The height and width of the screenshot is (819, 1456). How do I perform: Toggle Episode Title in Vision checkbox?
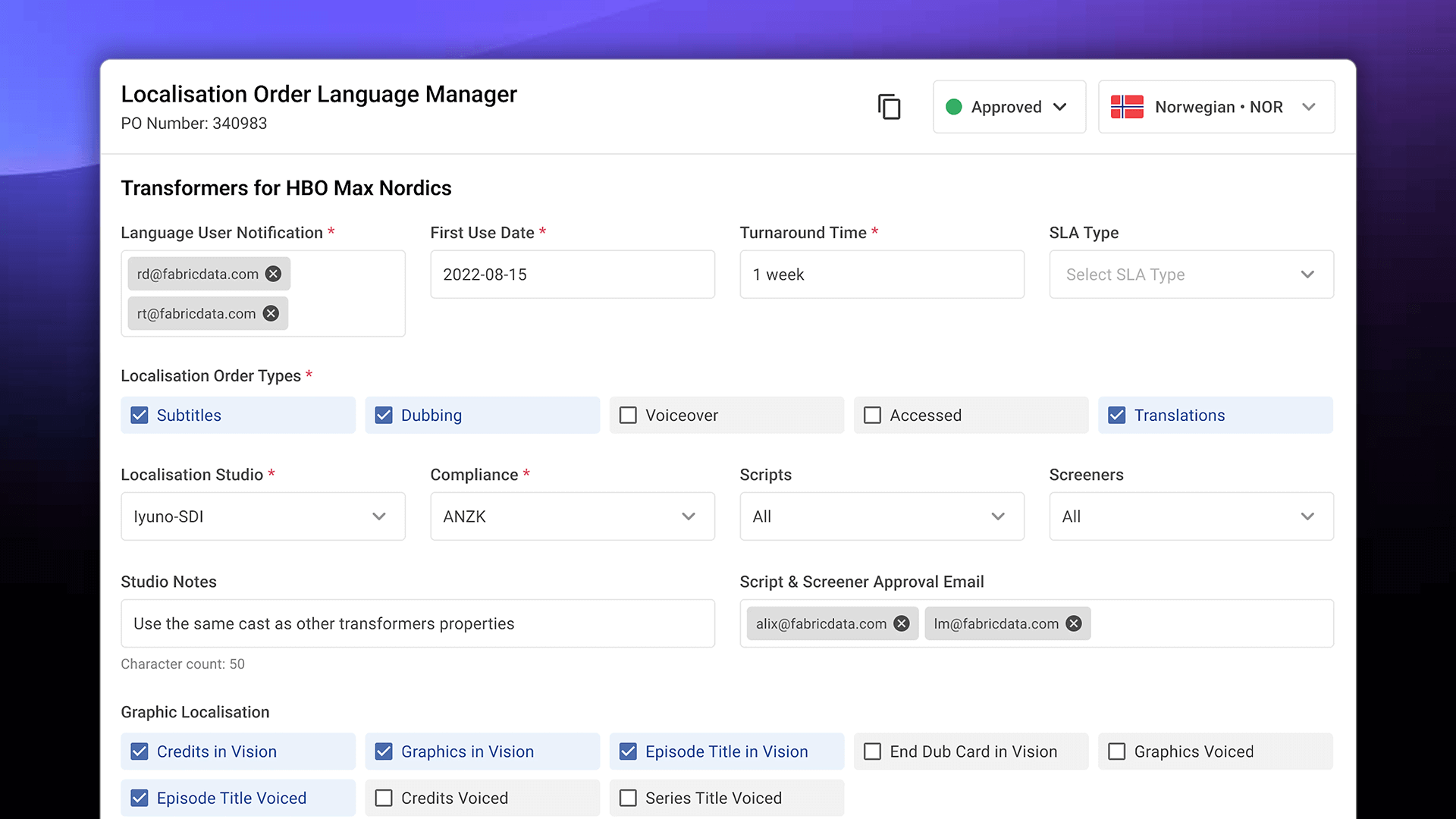[x=628, y=752]
